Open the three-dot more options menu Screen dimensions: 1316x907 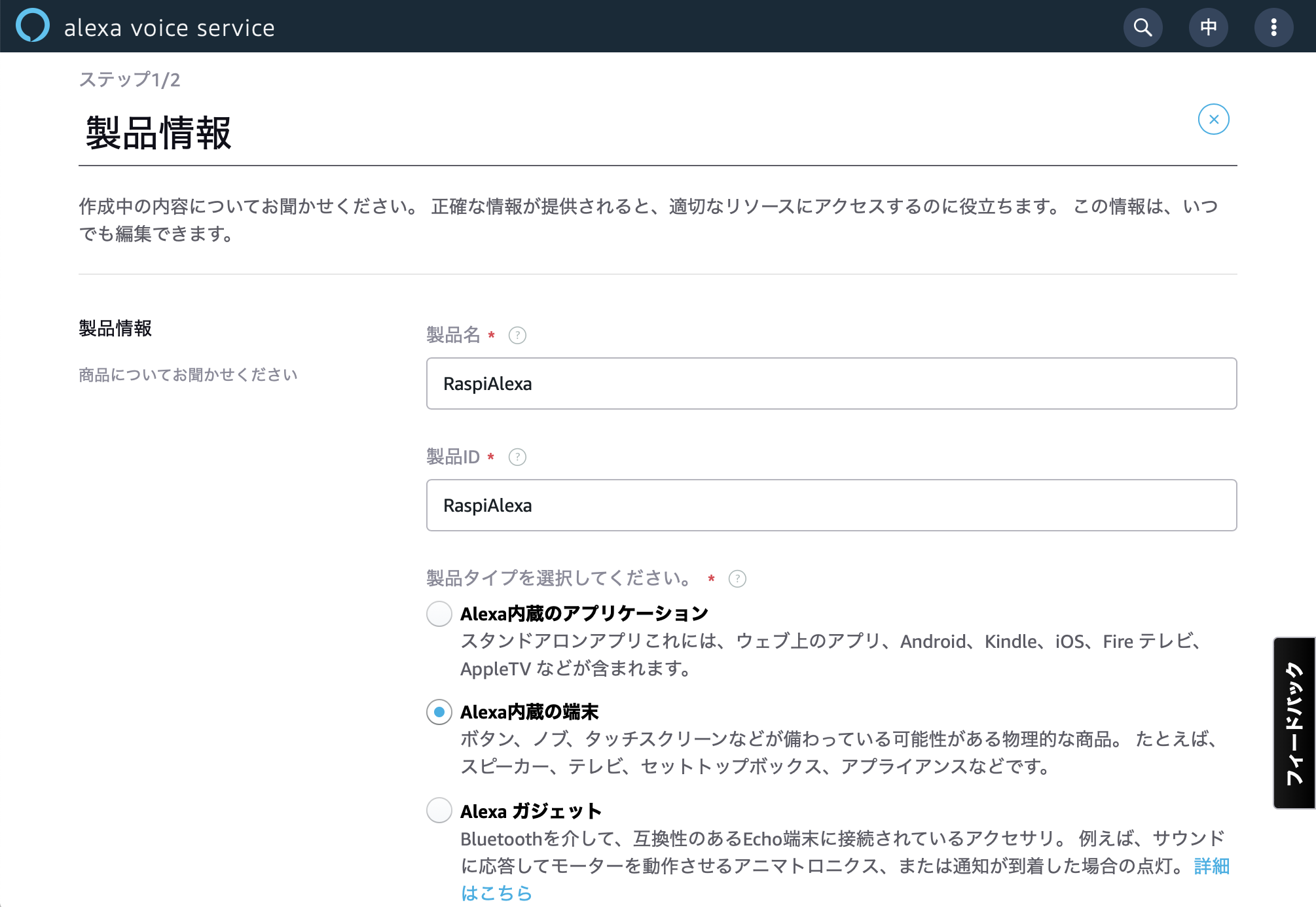[1273, 27]
